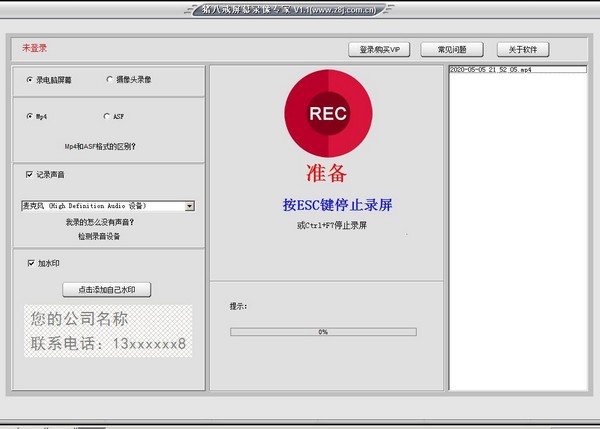Click the 0% progress bar

coord(323,331)
